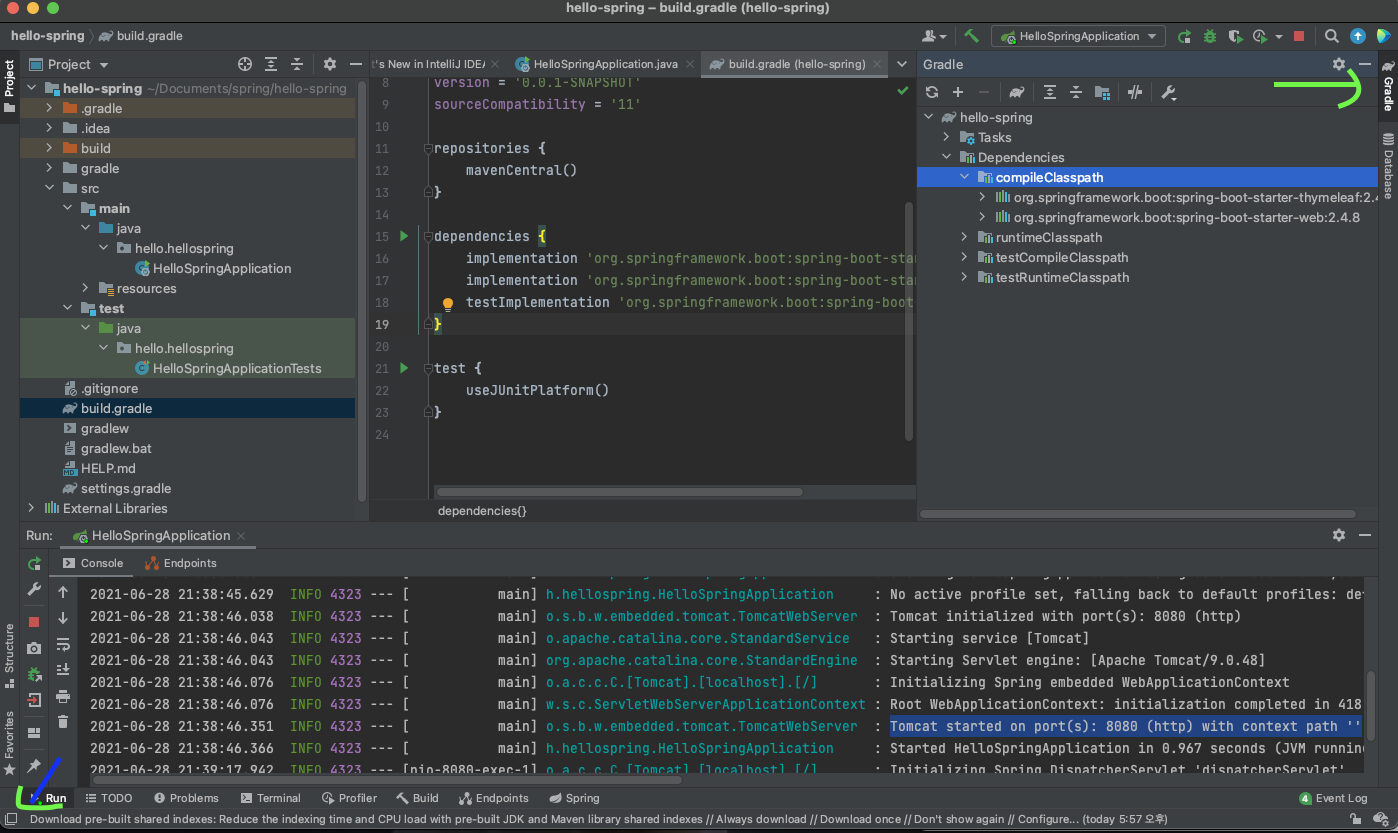The height and width of the screenshot is (833, 1398).
Task: Dump threads using the camera icon
Action: click(34, 648)
